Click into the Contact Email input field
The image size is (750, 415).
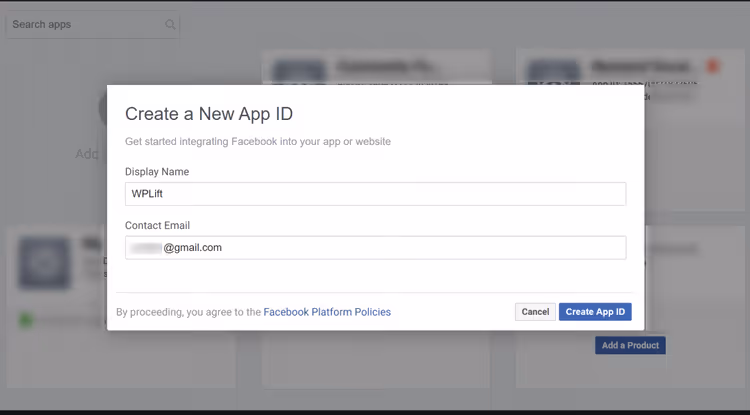[x=375, y=248]
